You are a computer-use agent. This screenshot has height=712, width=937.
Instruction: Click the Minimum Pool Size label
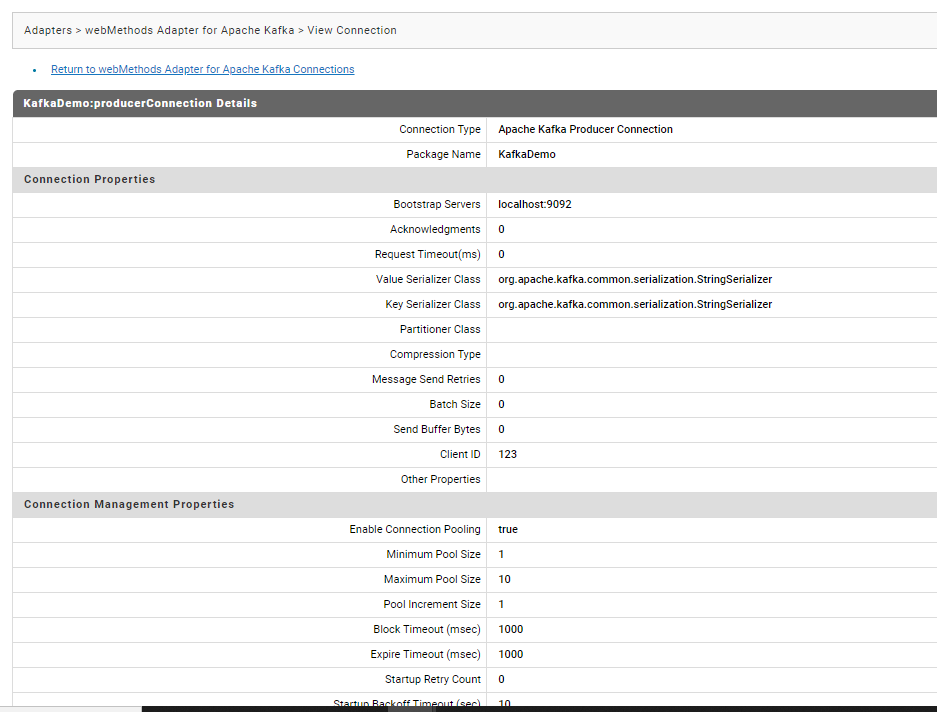click(433, 555)
